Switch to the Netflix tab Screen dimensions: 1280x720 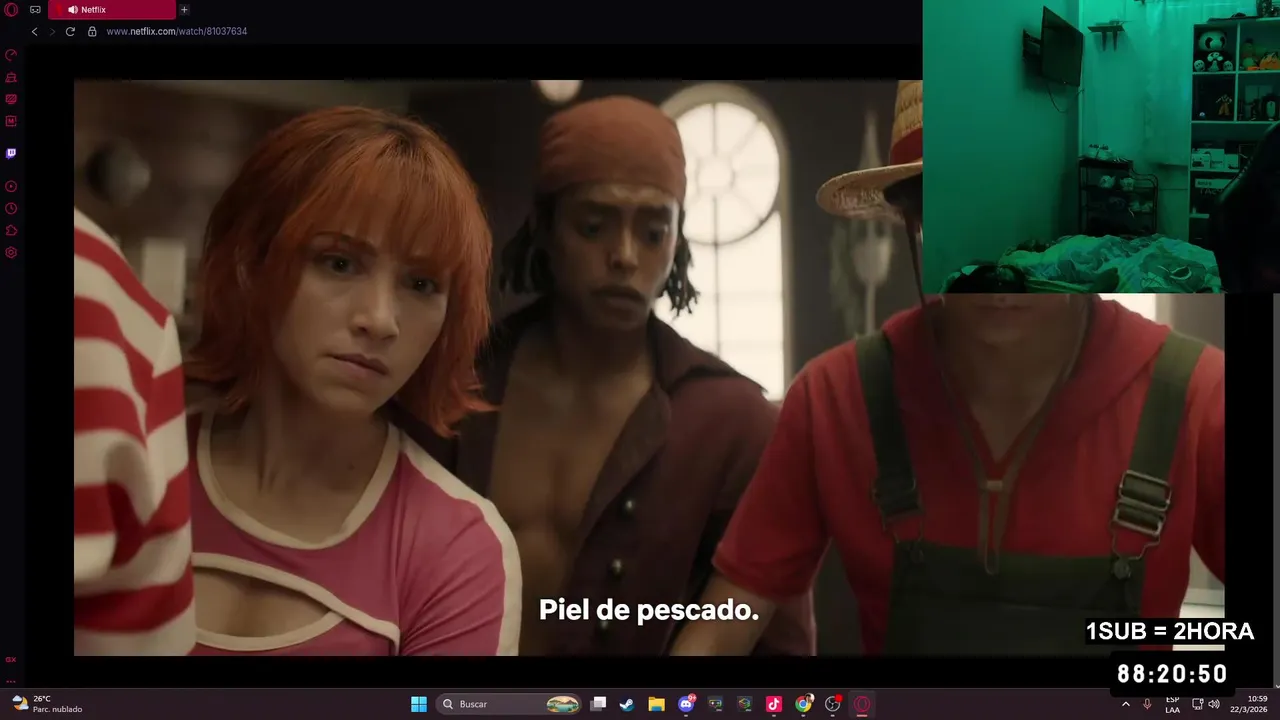(111, 10)
